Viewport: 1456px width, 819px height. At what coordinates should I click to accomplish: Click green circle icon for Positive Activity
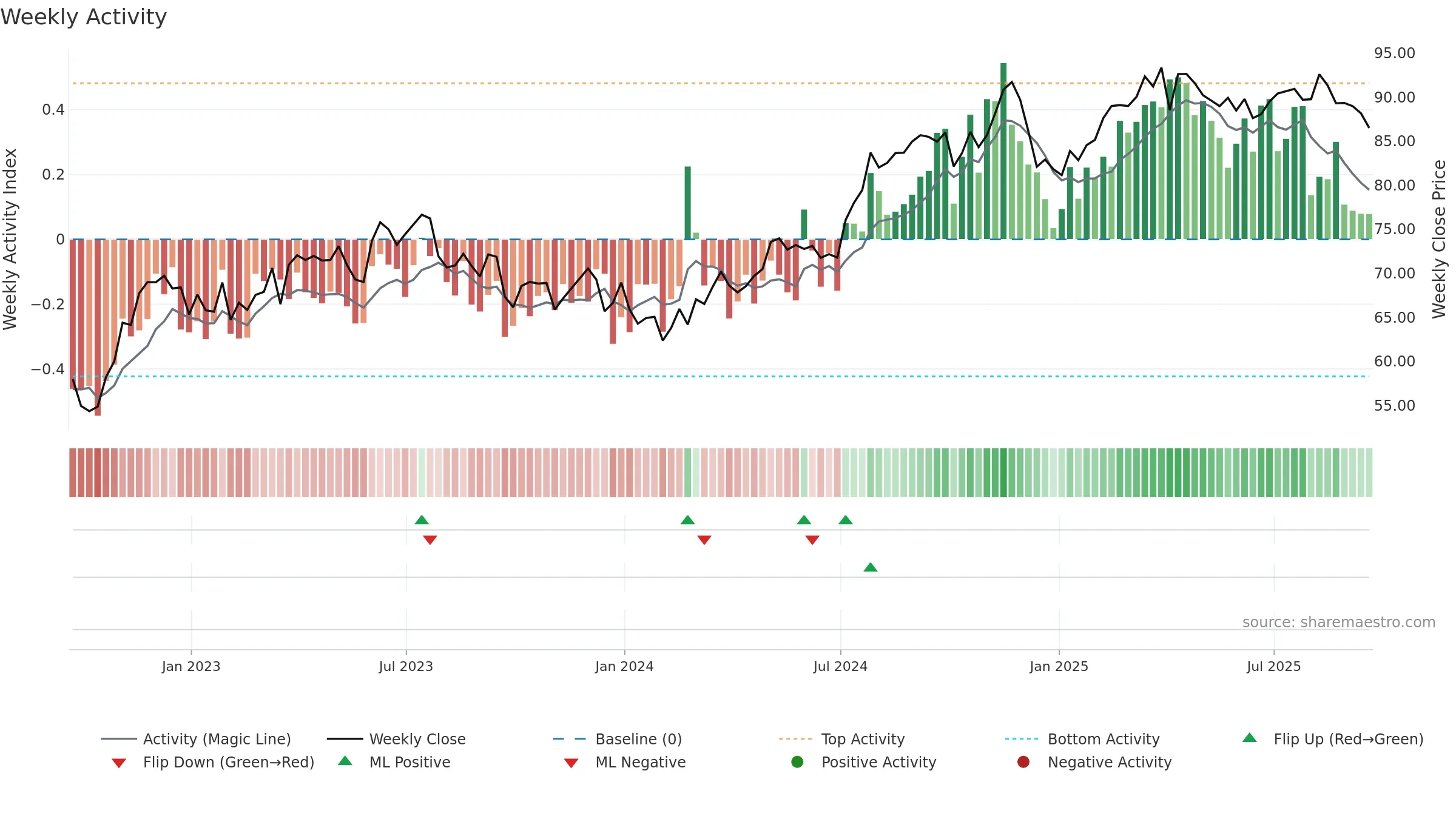pos(798,762)
